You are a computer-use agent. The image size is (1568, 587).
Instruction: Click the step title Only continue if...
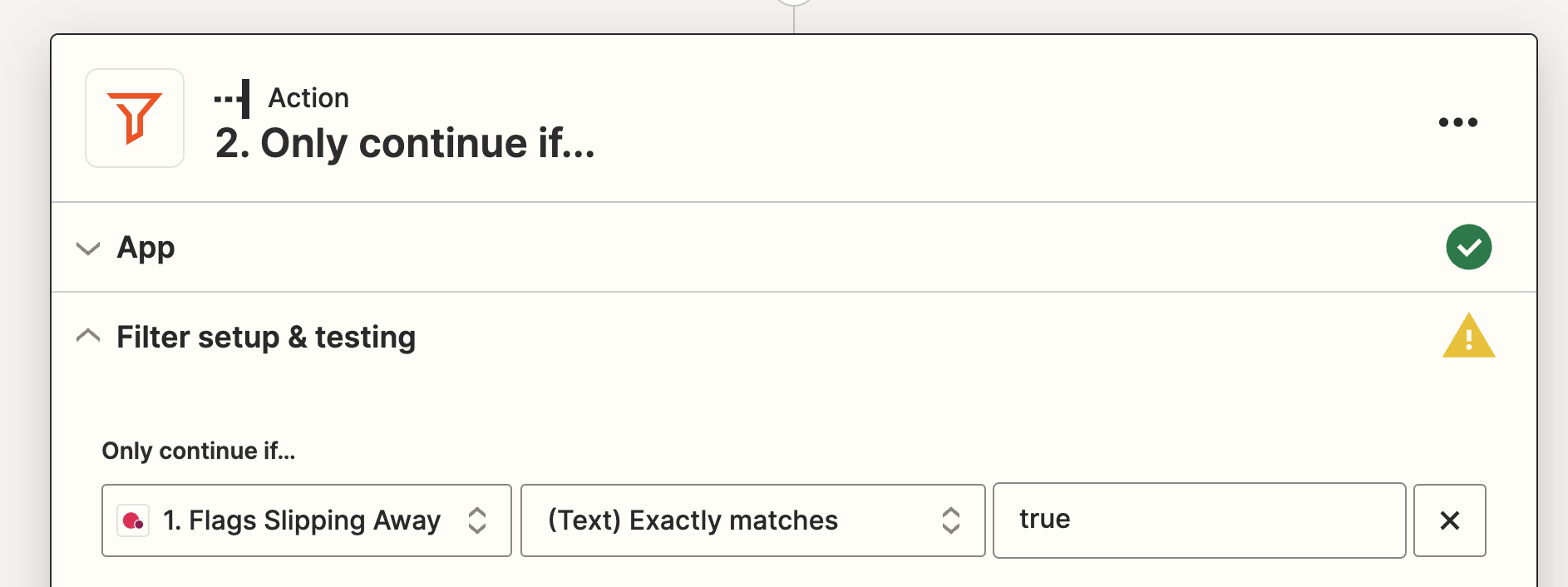(x=405, y=143)
